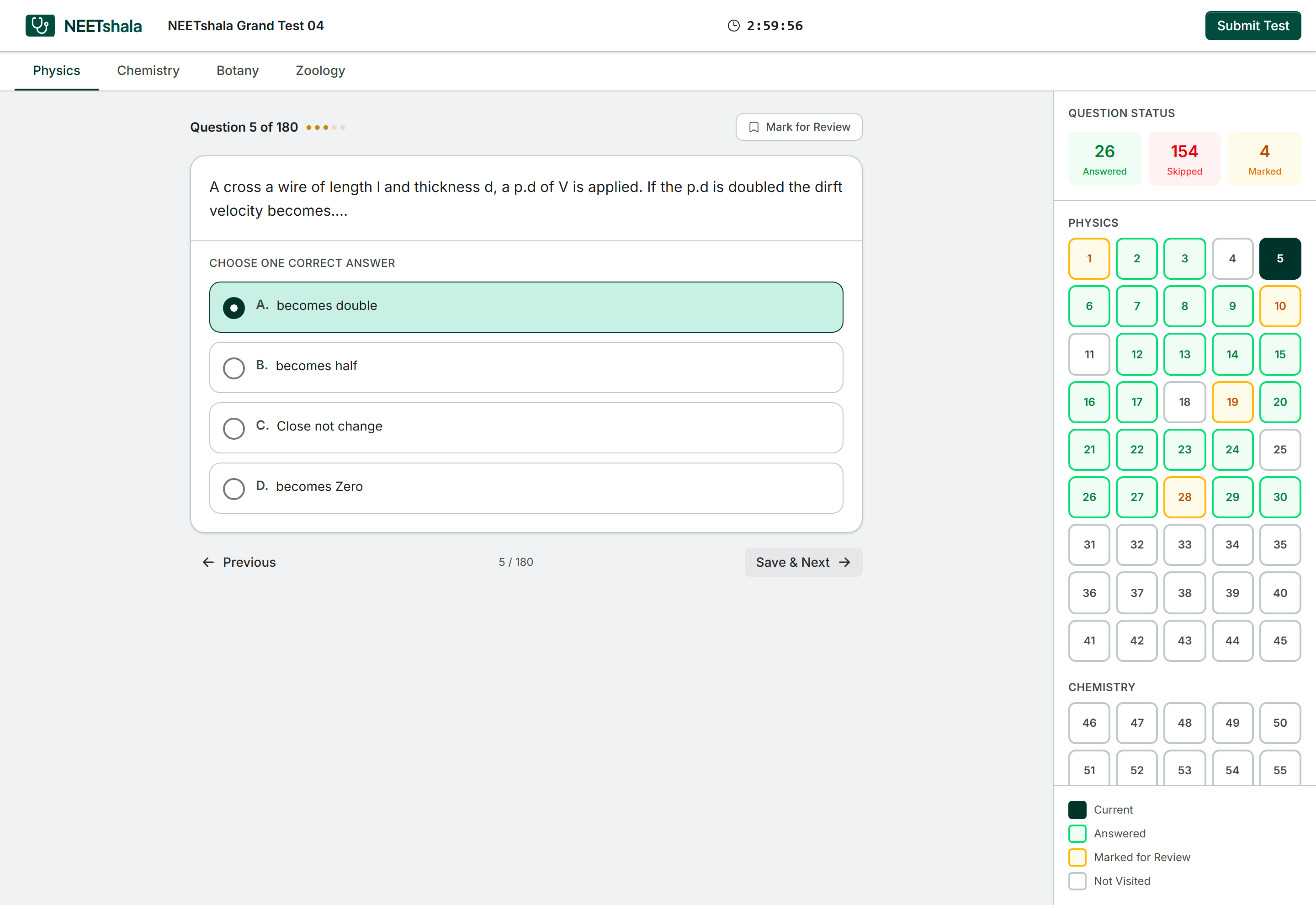This screenshot has width=1316, height=905.
Task: Jump to question 7 in the palette
Action: (x=1137, y=306)
